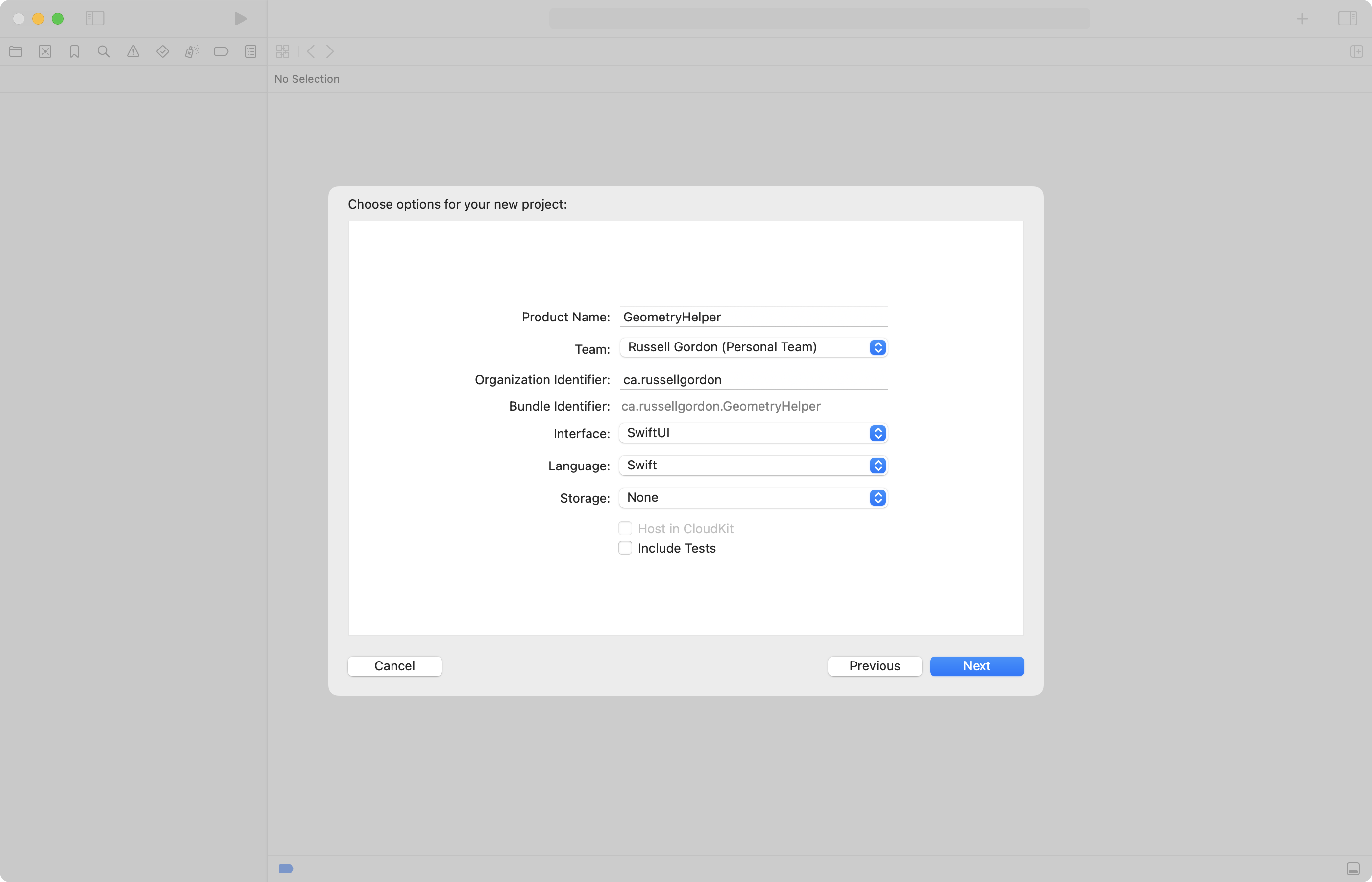Toggle the left navigator sidebar
This screenshot has width=1372, height=882.
[95, 18]
